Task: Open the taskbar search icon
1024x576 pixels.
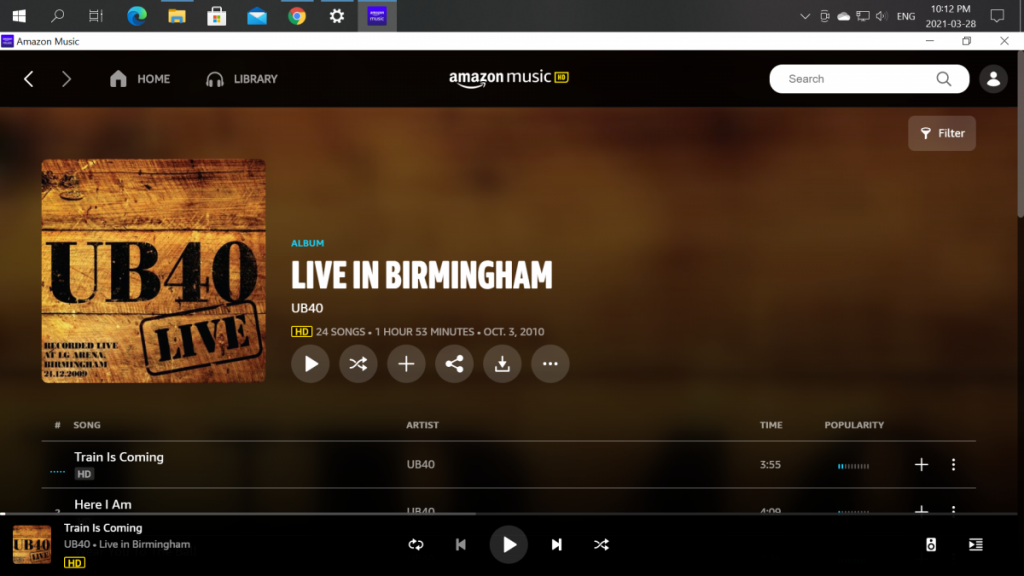Action: pos(57,16)
